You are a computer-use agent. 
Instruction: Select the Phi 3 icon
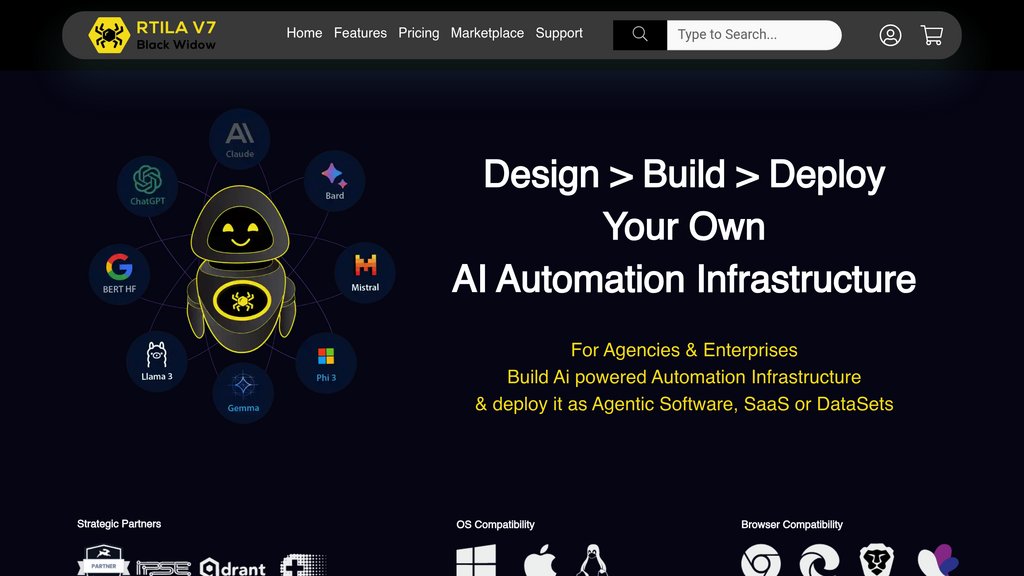[326, 362]
